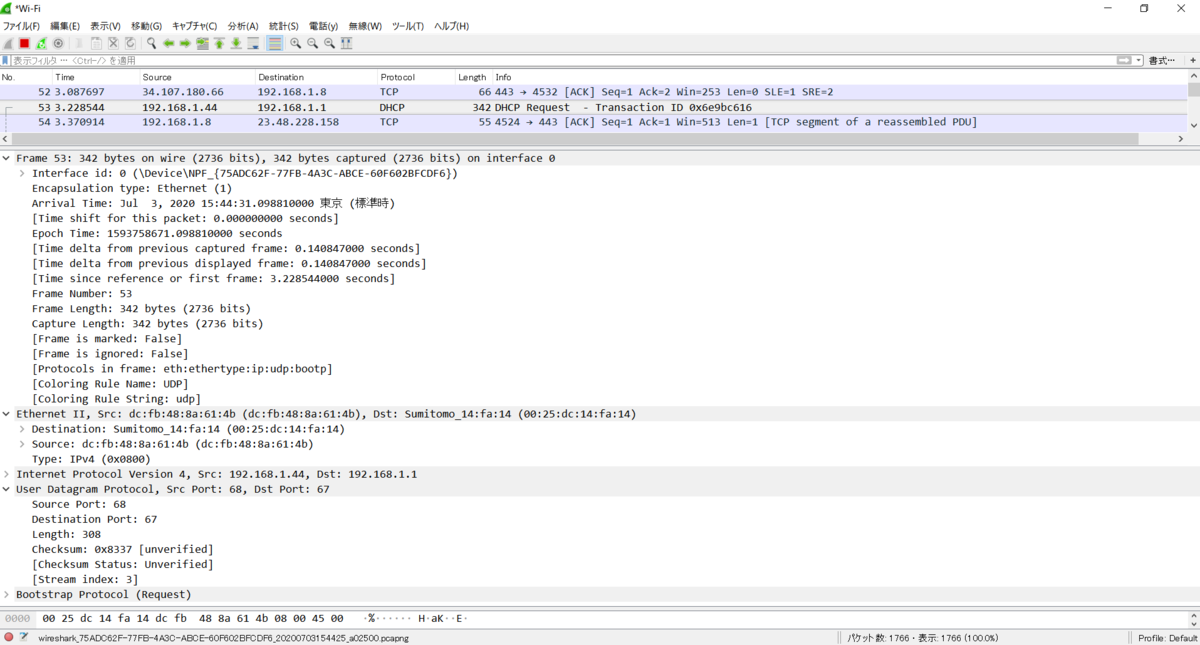1200x645 pixels.
Task: Open 表示(V) menu
Action: (105, 26)
